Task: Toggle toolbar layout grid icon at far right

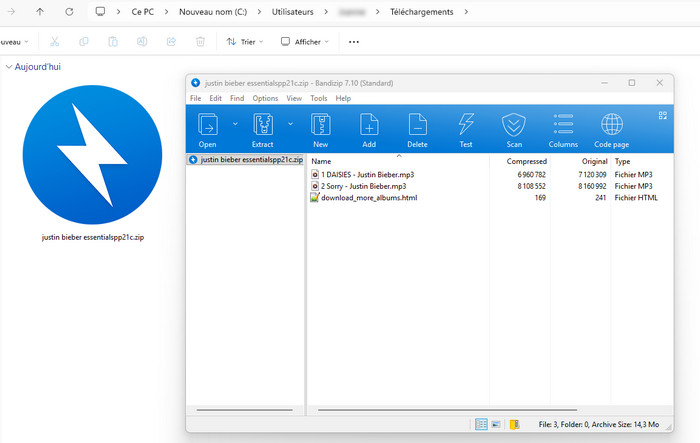Action: 662,116
